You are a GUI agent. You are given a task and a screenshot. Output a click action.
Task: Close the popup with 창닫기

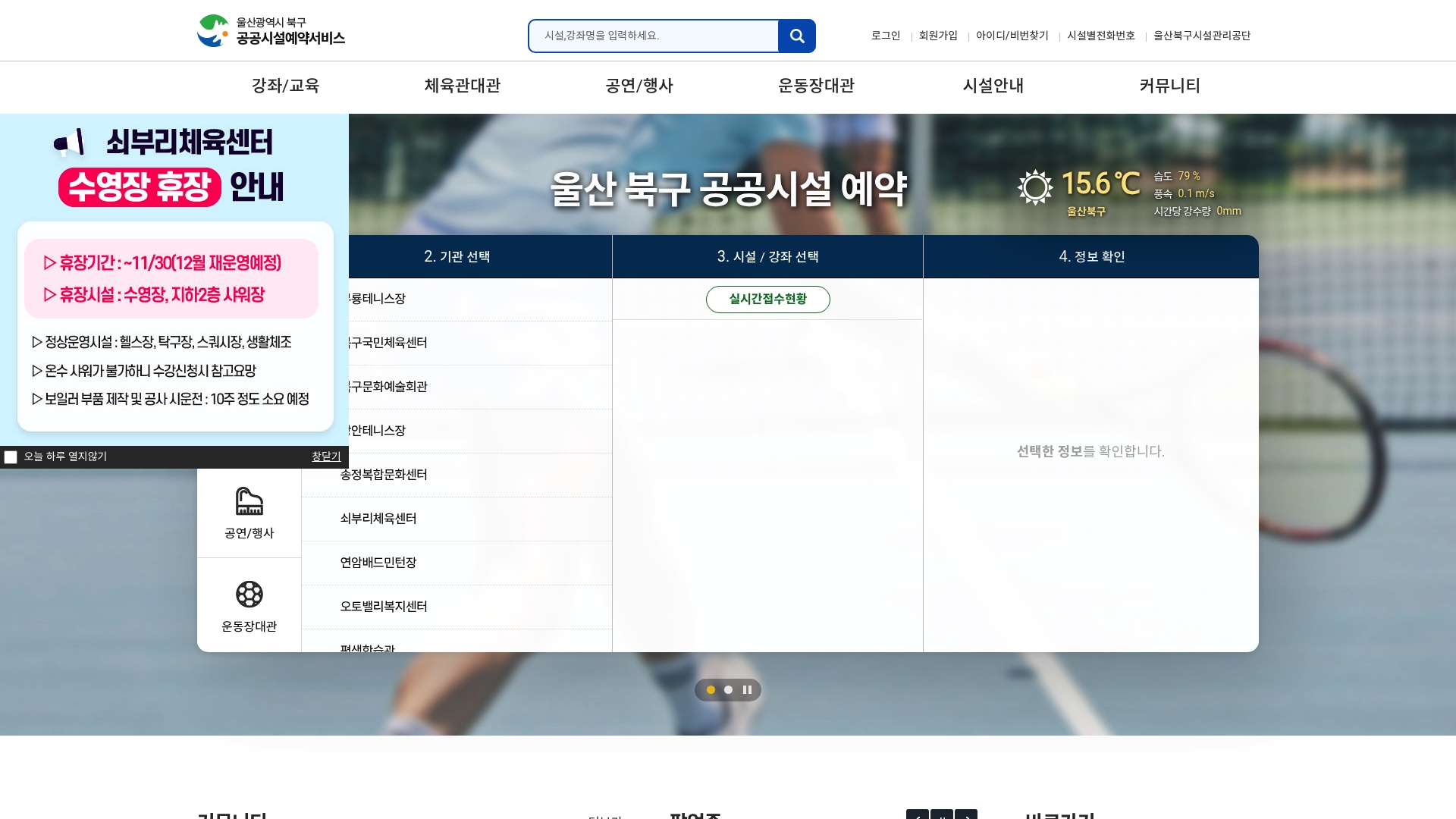pos(326,457)
